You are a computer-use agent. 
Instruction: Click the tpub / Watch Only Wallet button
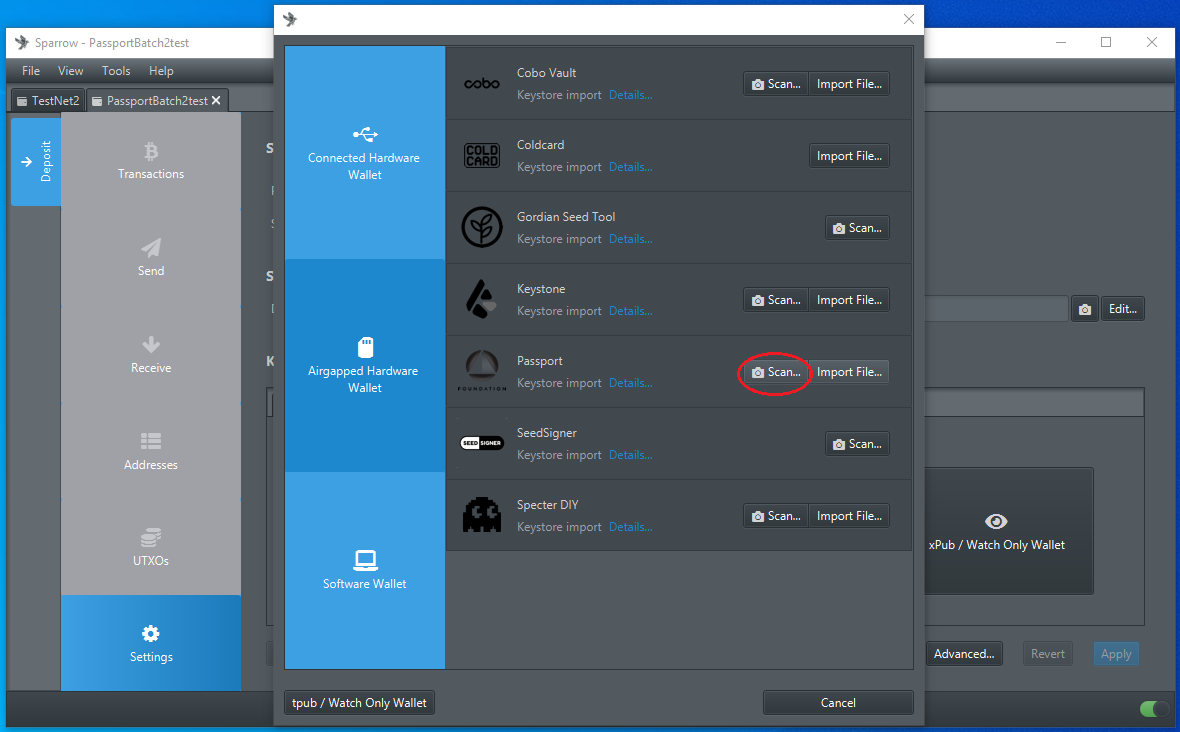click(x=360, y=703)
